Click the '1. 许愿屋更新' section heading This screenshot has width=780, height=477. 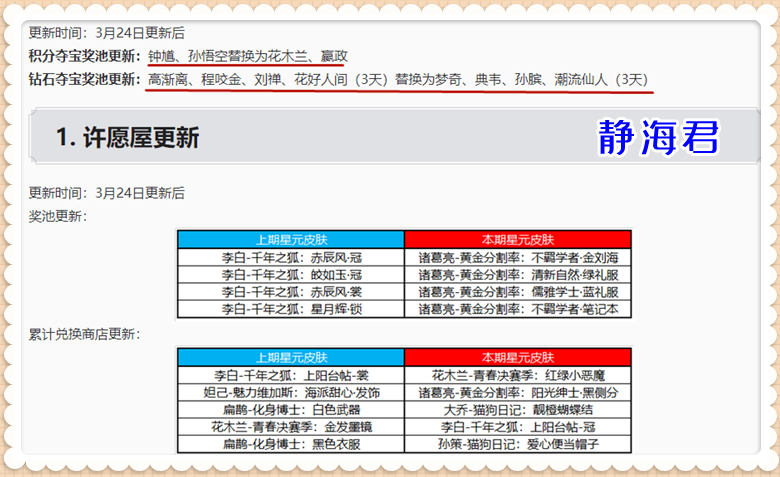point(127,137)
